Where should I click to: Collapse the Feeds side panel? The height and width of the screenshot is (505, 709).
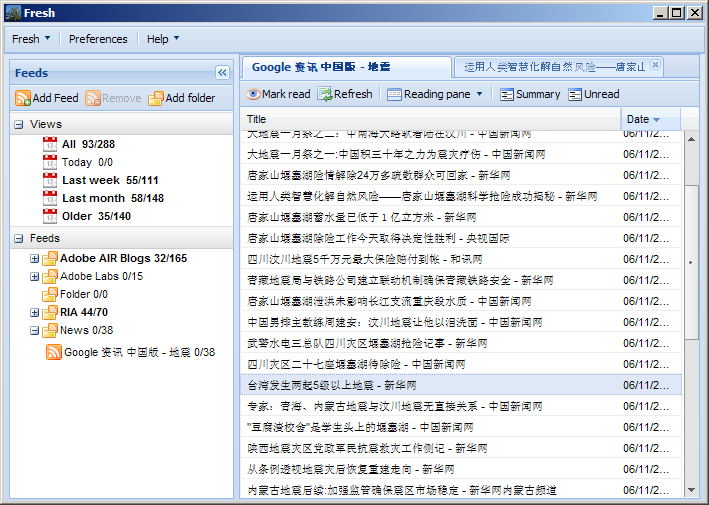(x=222, y=72)
